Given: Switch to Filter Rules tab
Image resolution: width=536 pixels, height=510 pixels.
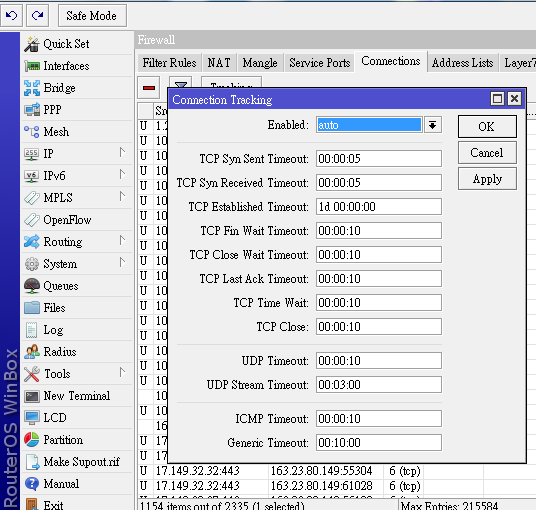Looking at the screenshot, I should [x=169, y=63].
